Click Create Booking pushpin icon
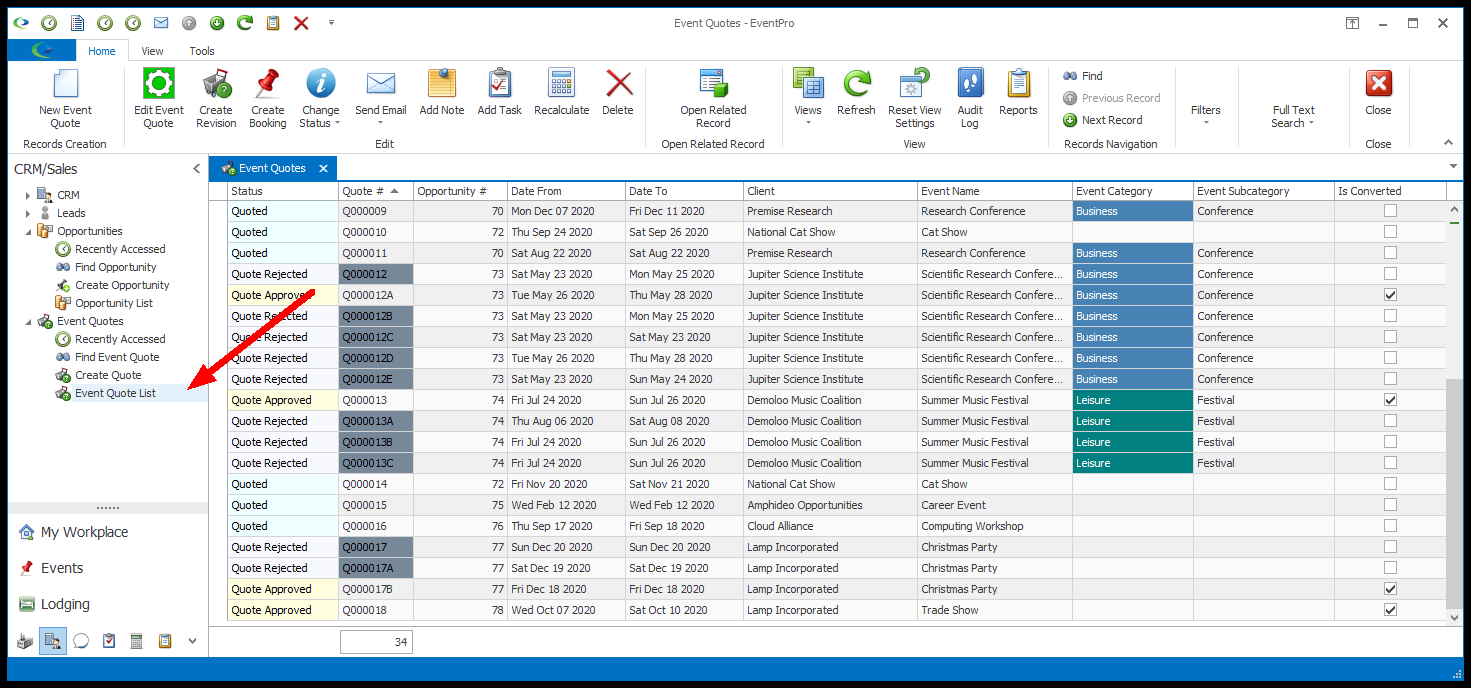The width and height of the screenshot is (1471, 688). tap(267, 84)
